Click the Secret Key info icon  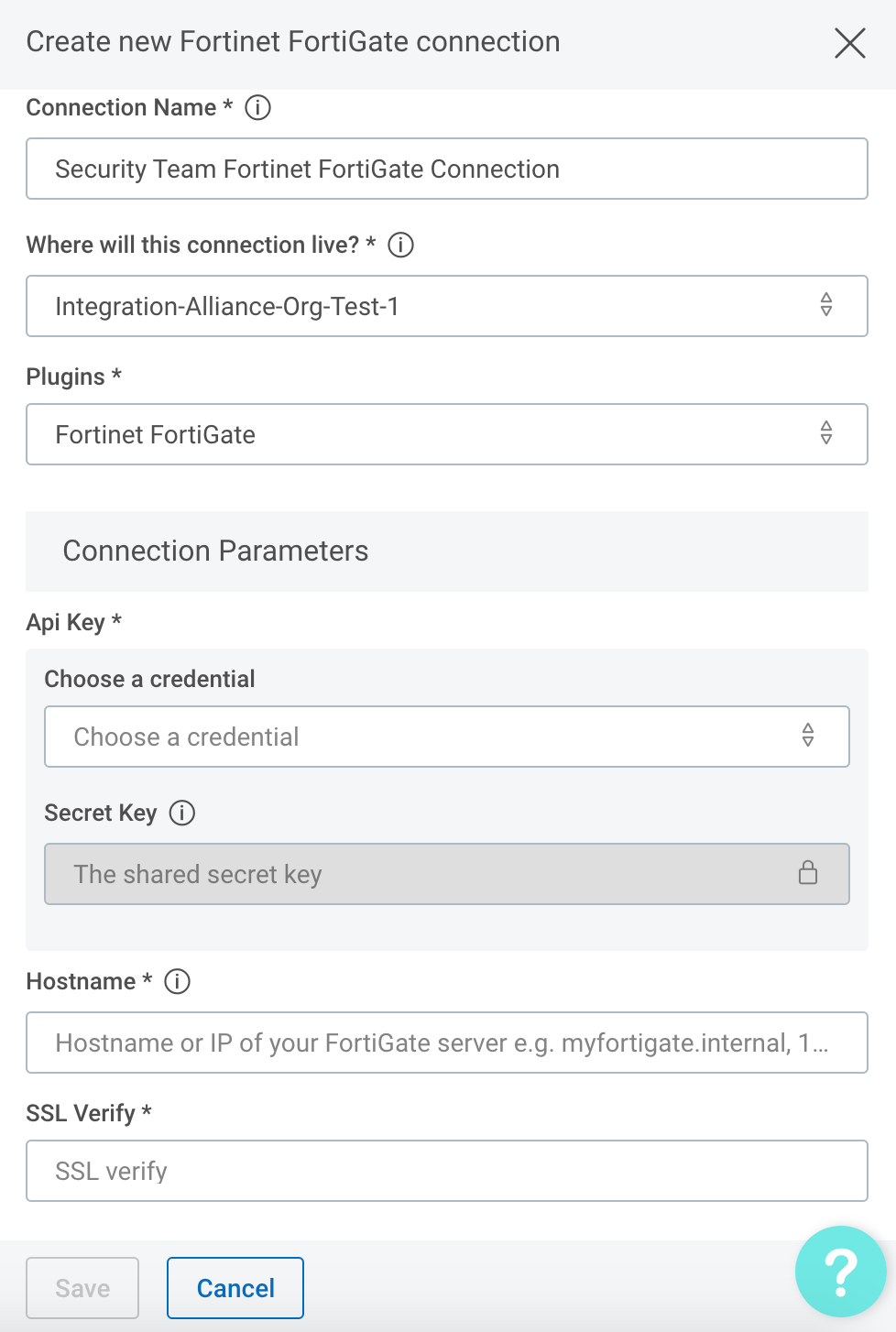click(182, 813)
